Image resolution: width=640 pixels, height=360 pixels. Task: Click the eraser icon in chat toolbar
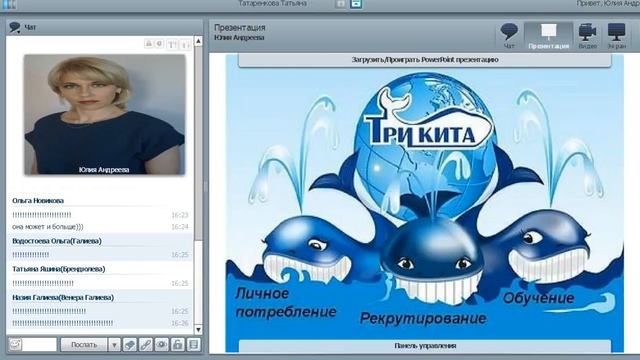click(130, 344)
